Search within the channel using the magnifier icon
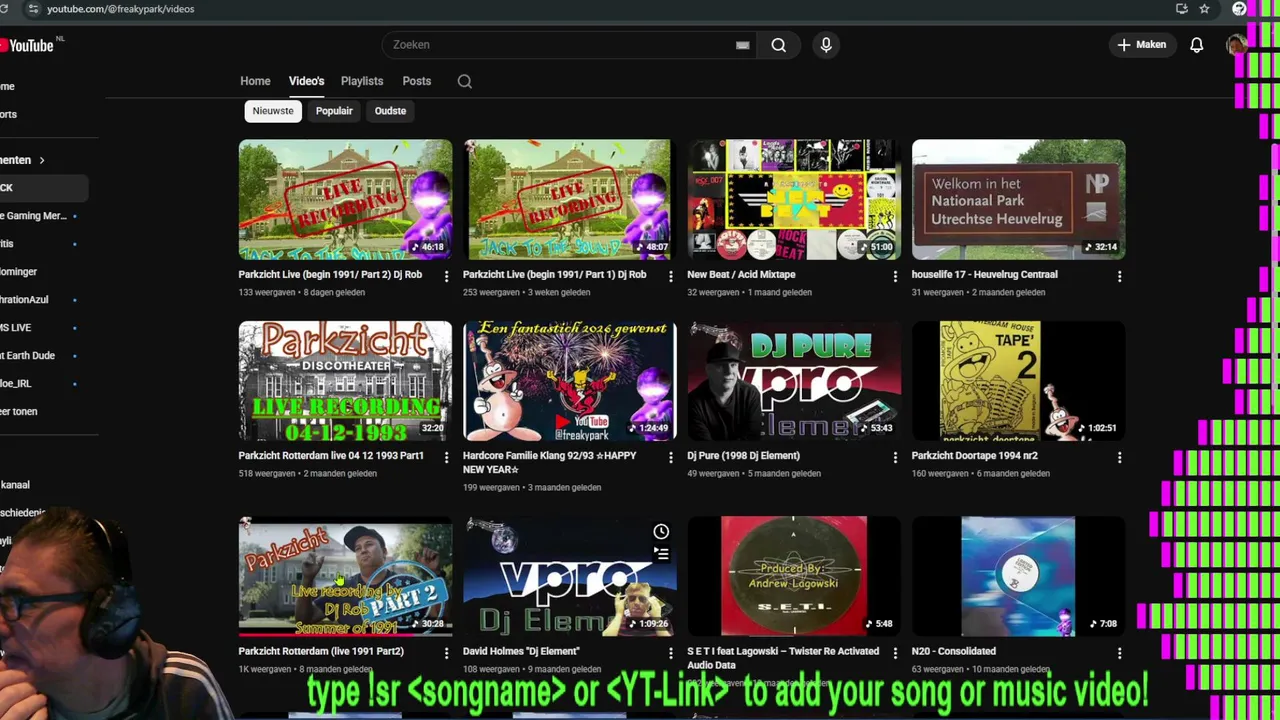Image resolution: width=1280 pixels, height=720 pixels. pyautogui.click(x=465, y=81)
